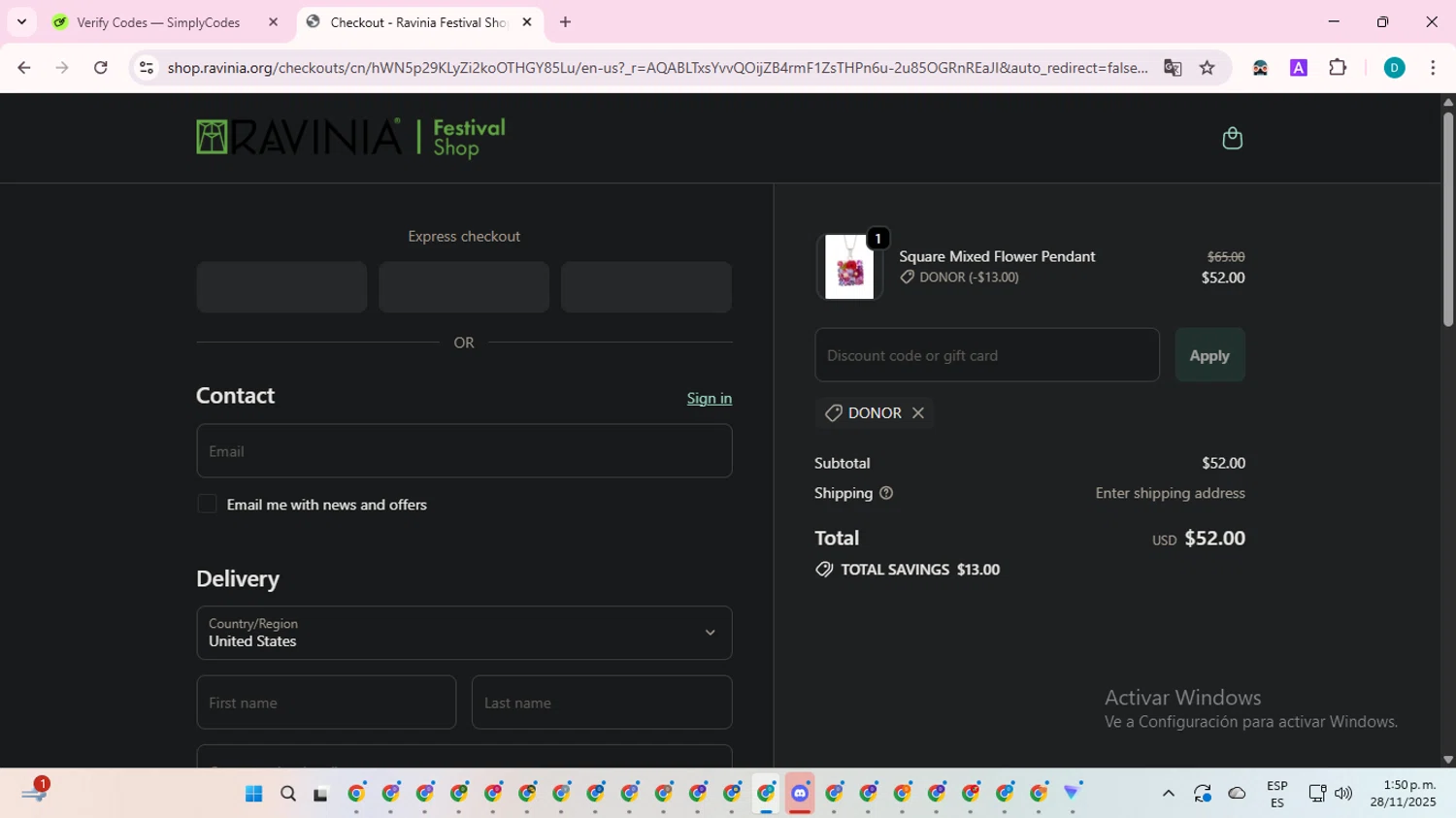Open the Country/Region dropdown
This screenshot has width=1456, height=818.
(464, 633)
